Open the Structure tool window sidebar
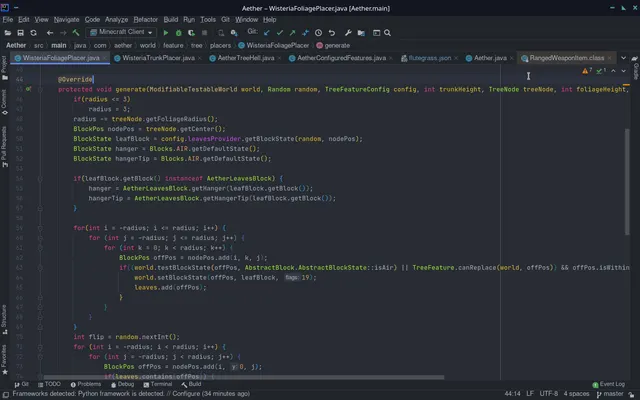 pyautogui.click(x=4, y=320)
